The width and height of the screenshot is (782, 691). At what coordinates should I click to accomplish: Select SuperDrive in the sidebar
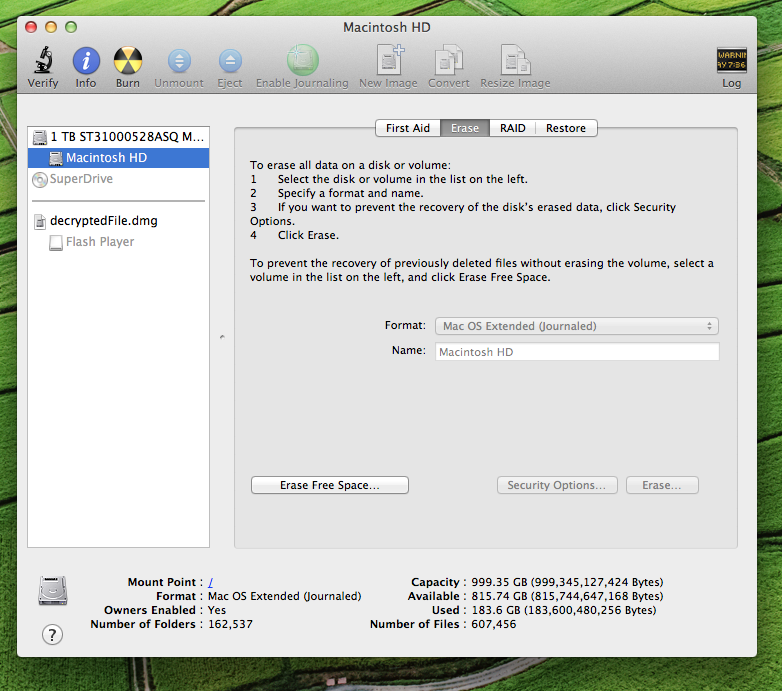tap(119, 178)
